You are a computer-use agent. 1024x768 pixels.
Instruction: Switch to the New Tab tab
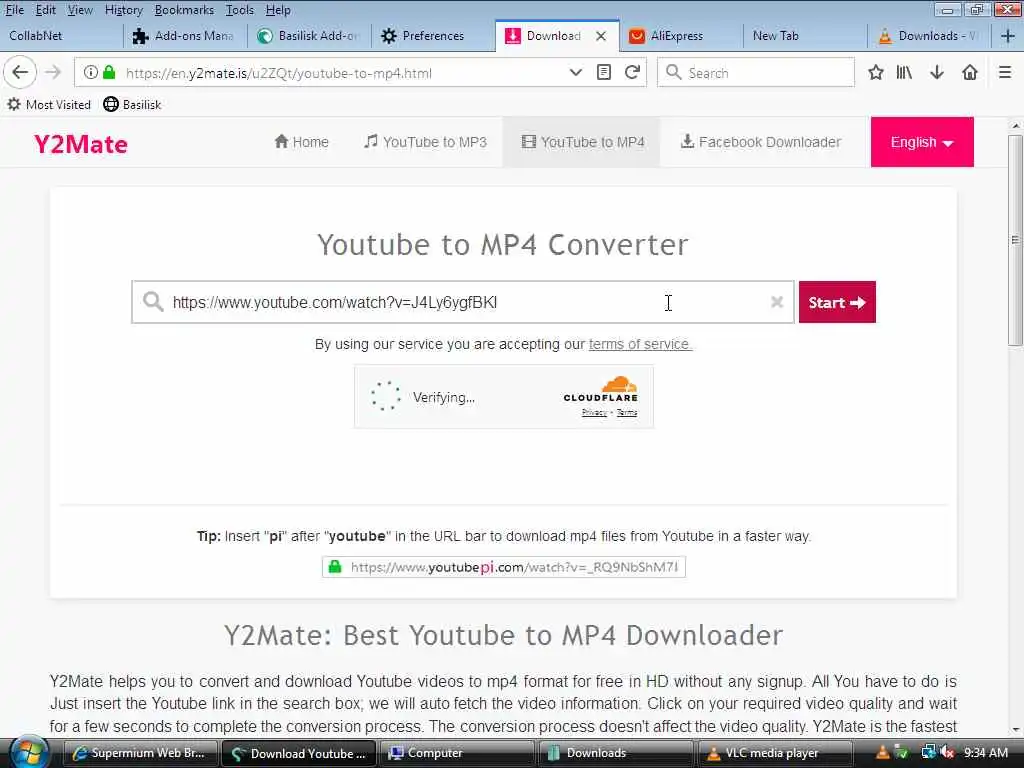point(805,36)
